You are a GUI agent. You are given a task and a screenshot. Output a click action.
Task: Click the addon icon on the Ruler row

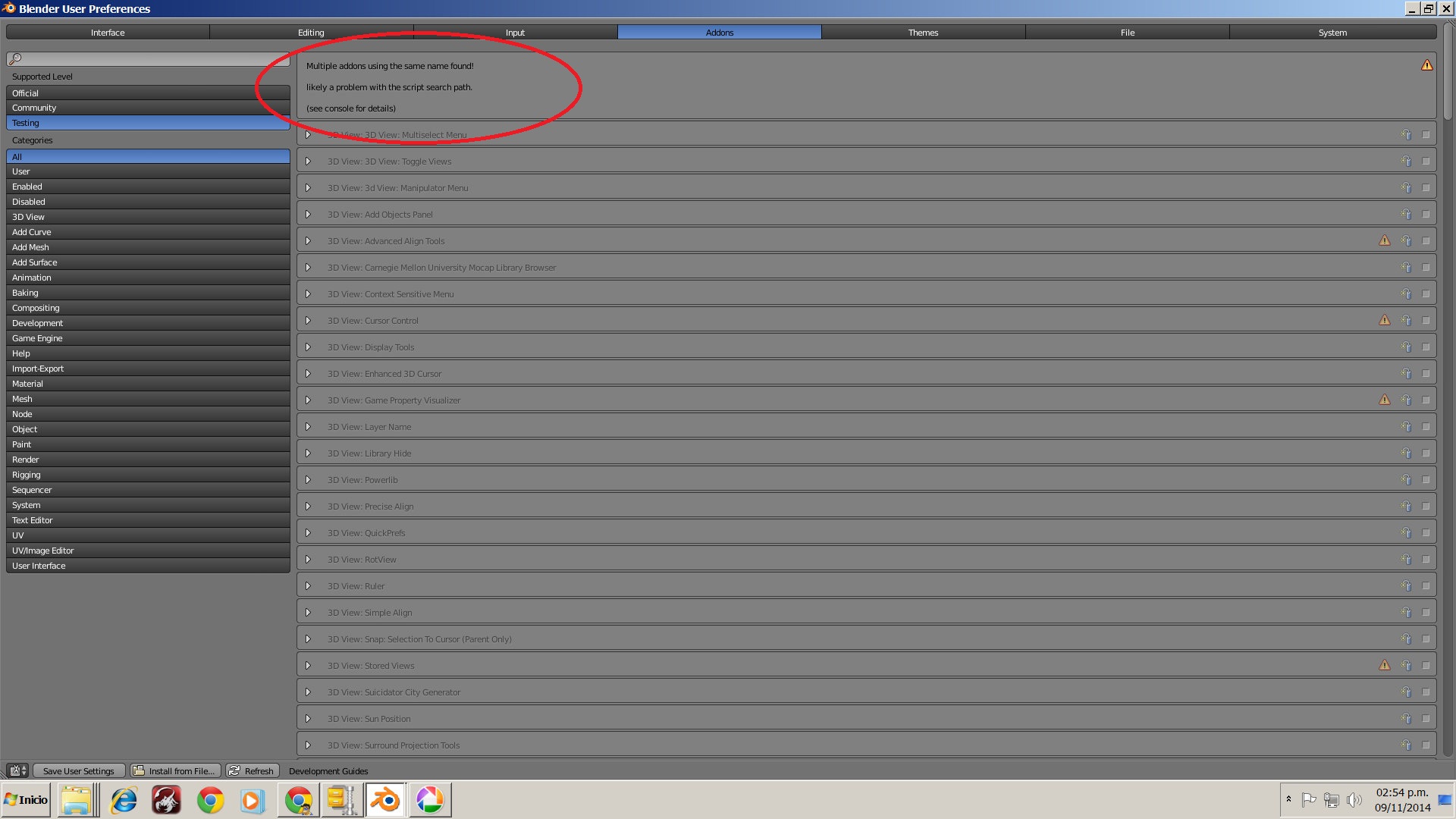(1406, 586)
